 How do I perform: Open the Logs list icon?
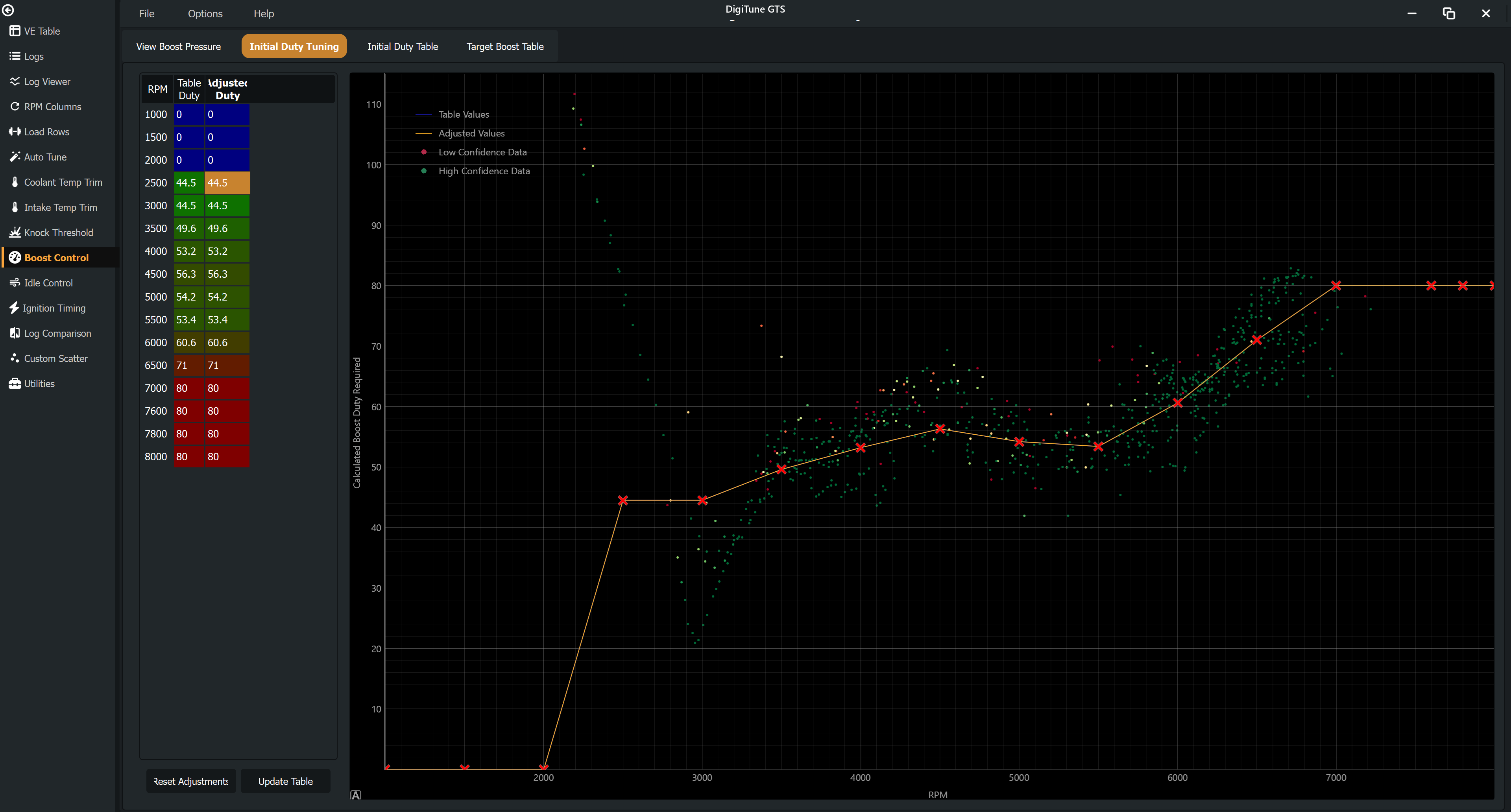15,56
